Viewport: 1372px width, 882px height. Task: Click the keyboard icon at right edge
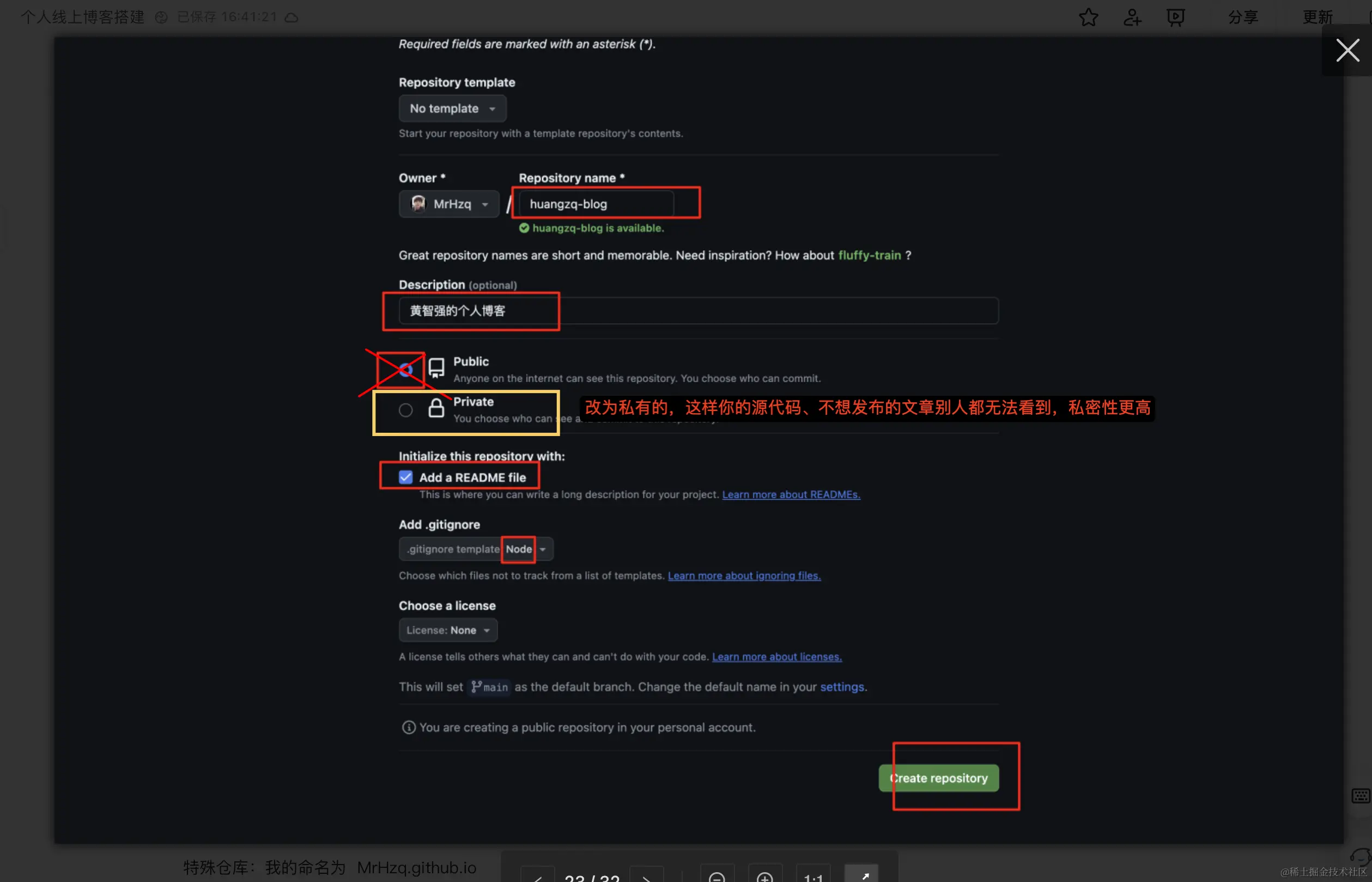[1360, 795]
